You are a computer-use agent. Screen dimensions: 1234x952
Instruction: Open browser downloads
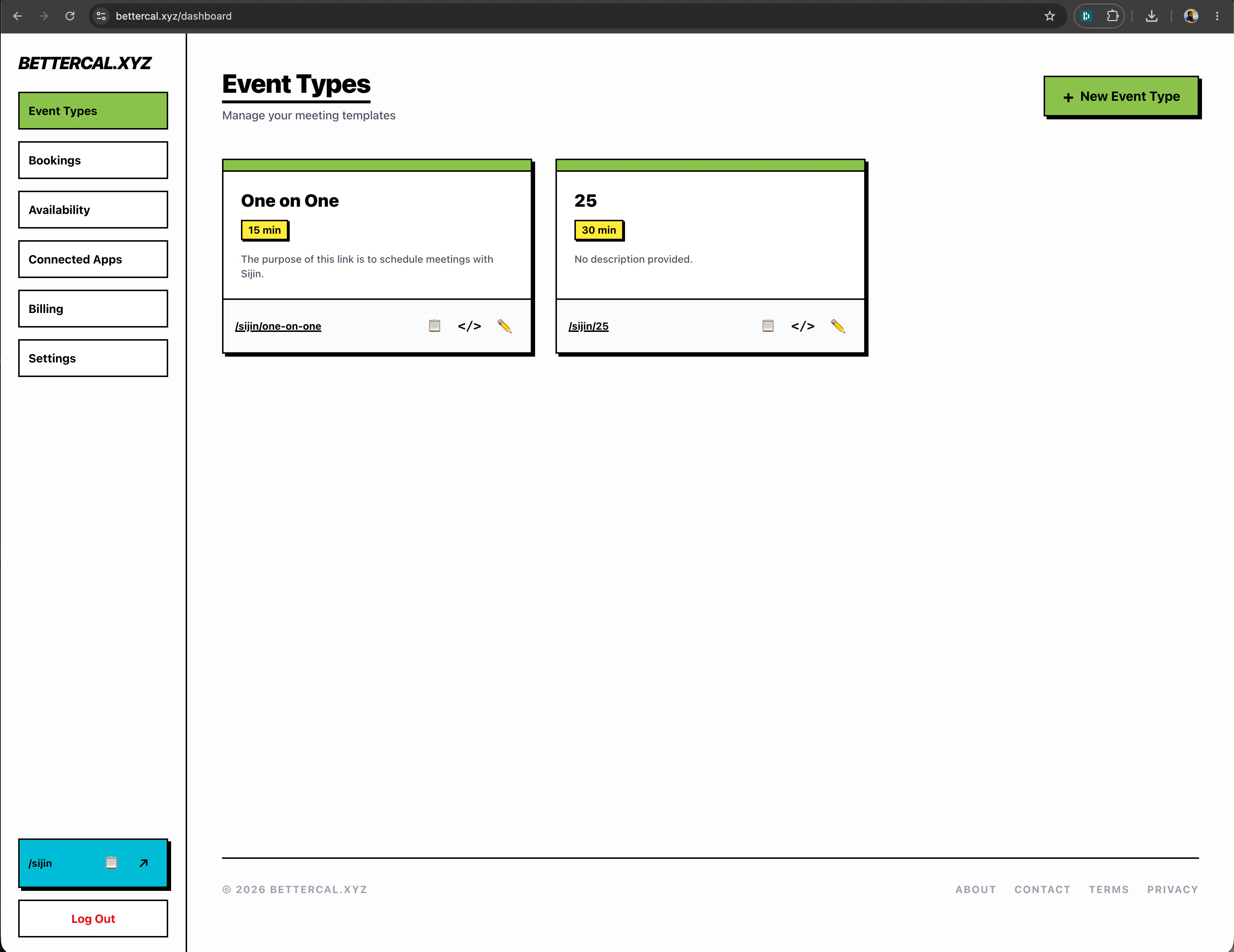tap(1151, 16)
